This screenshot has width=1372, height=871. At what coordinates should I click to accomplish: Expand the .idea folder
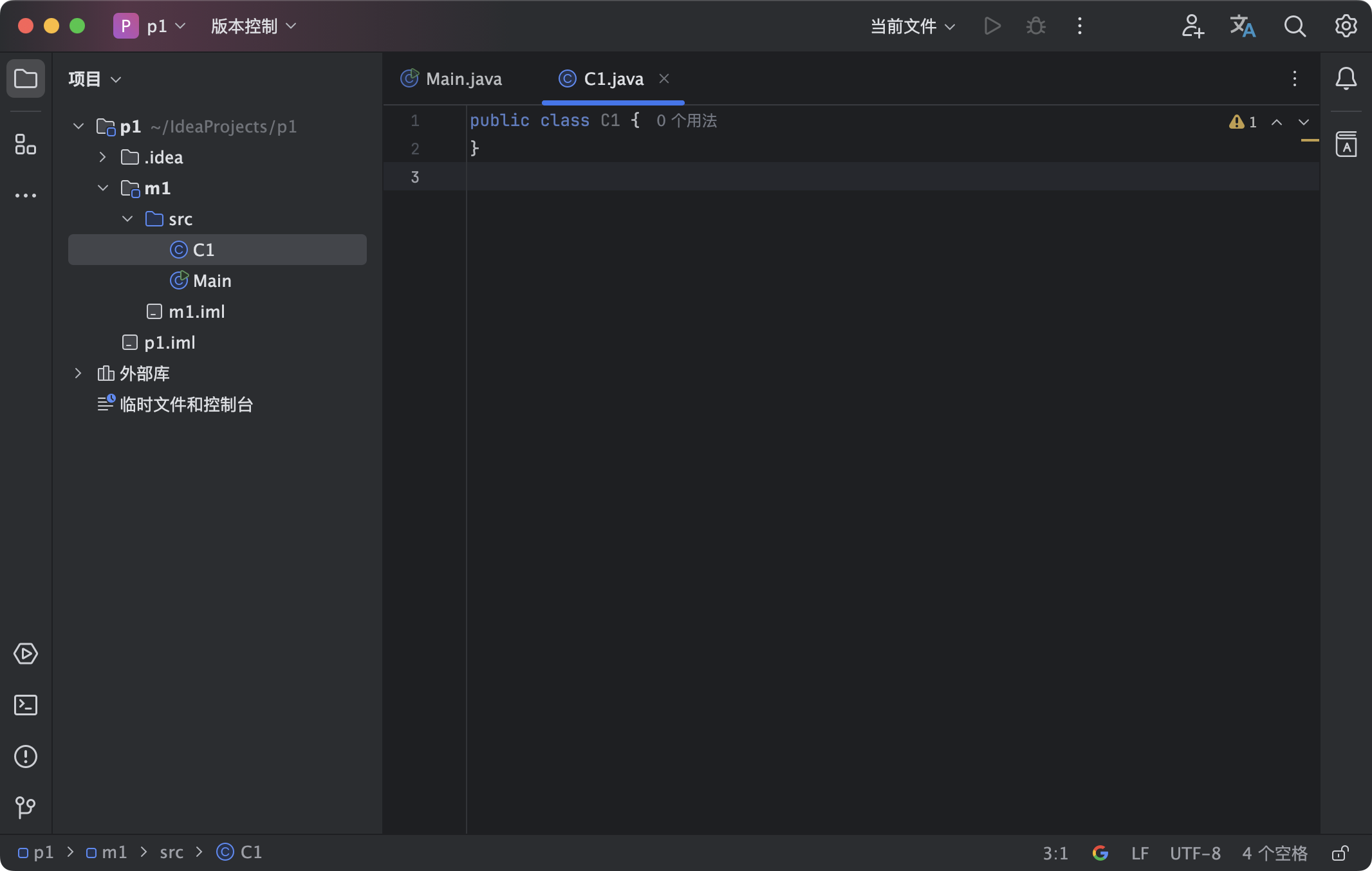click(x=102, y=157)
